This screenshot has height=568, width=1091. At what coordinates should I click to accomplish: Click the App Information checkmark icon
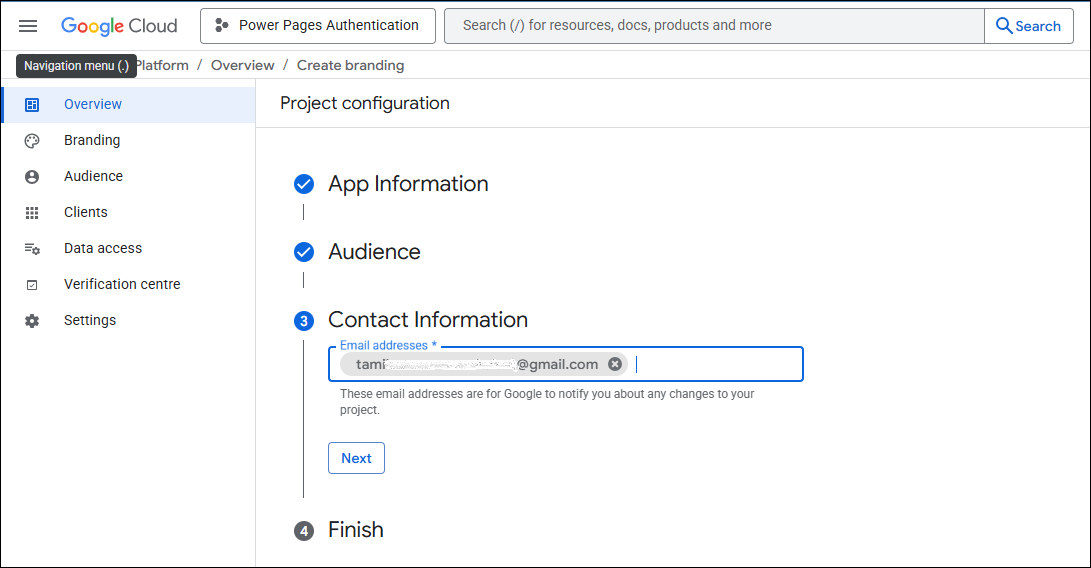(x=304, y=184)
